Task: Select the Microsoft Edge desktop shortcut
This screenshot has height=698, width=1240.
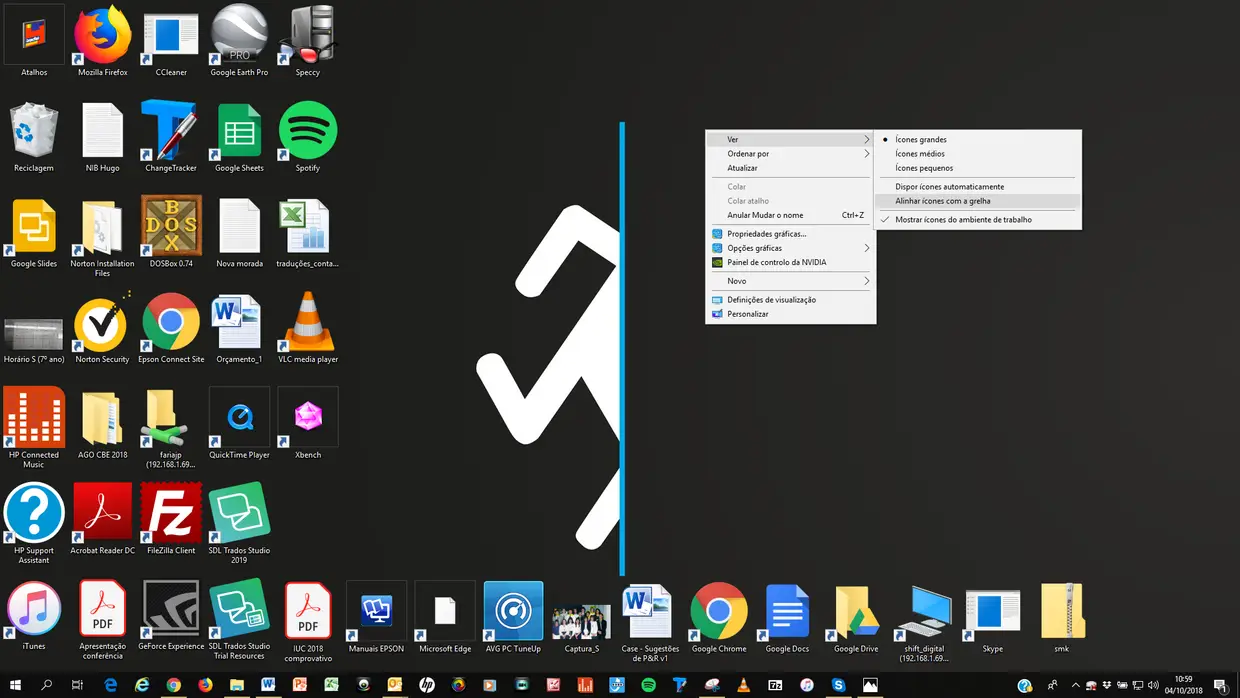Action: (445, 617)
